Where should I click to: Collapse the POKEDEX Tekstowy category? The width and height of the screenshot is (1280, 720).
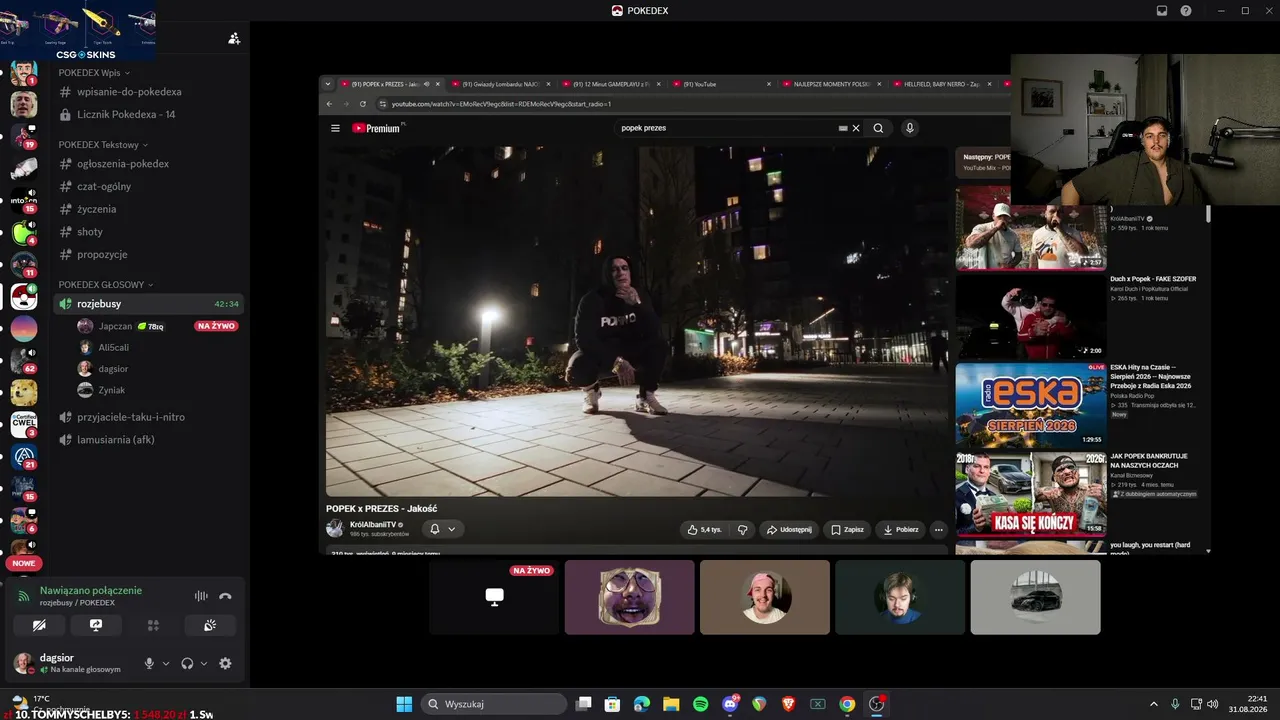tap(103, 145)
